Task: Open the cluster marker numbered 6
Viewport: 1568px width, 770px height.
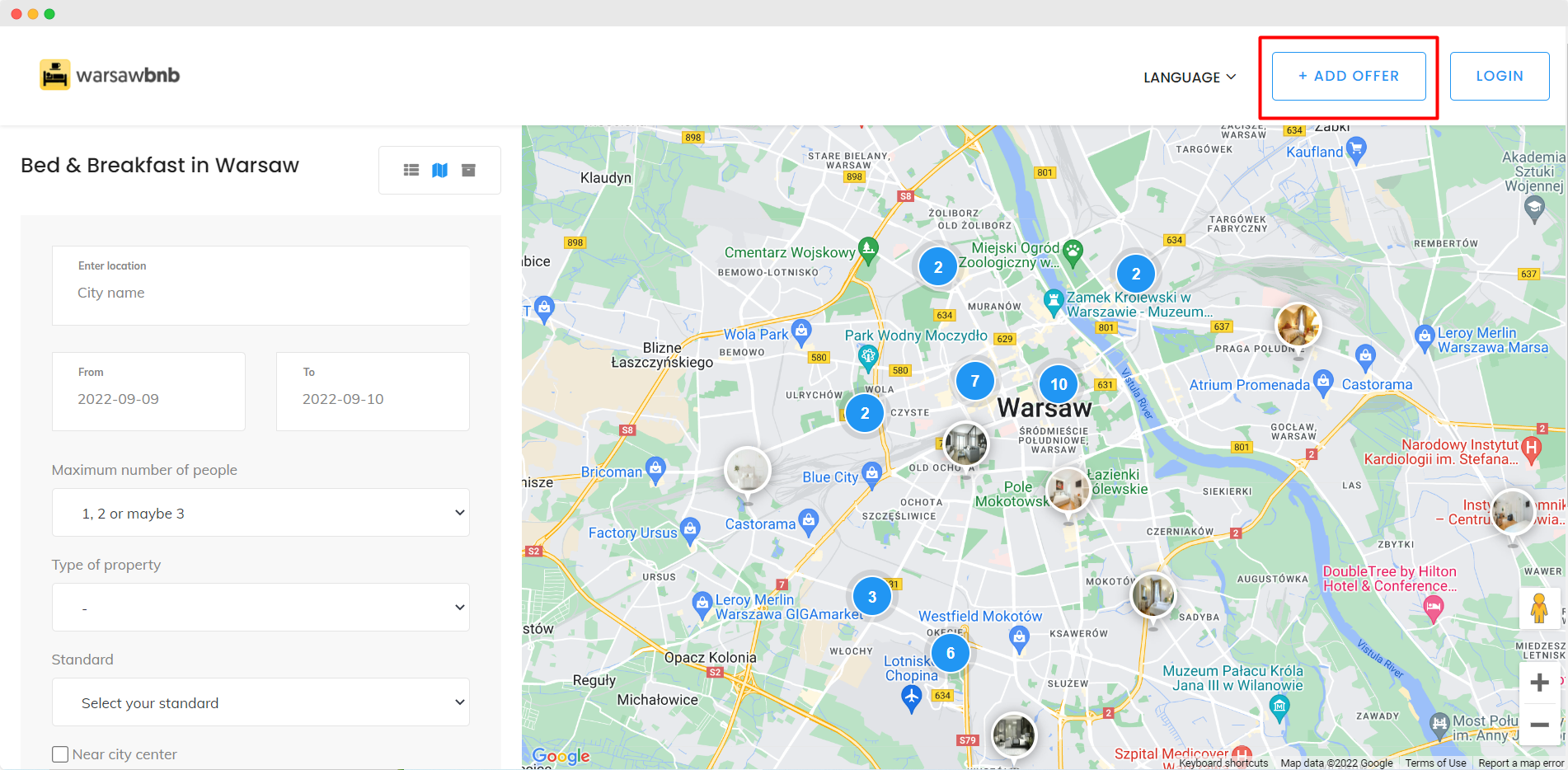Action: tap(951, 653)
